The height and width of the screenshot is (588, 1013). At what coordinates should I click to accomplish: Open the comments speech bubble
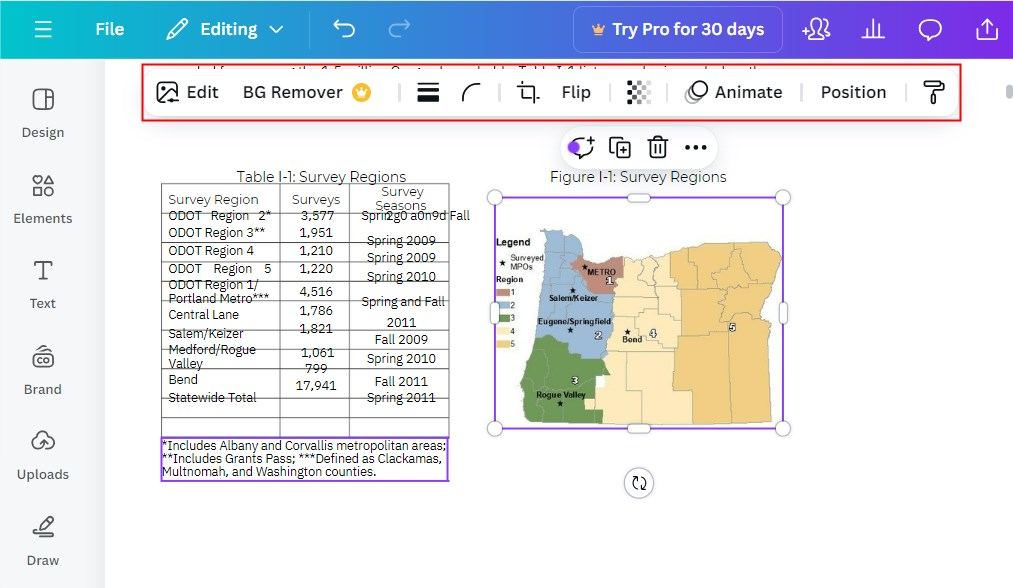pos(930,29)
